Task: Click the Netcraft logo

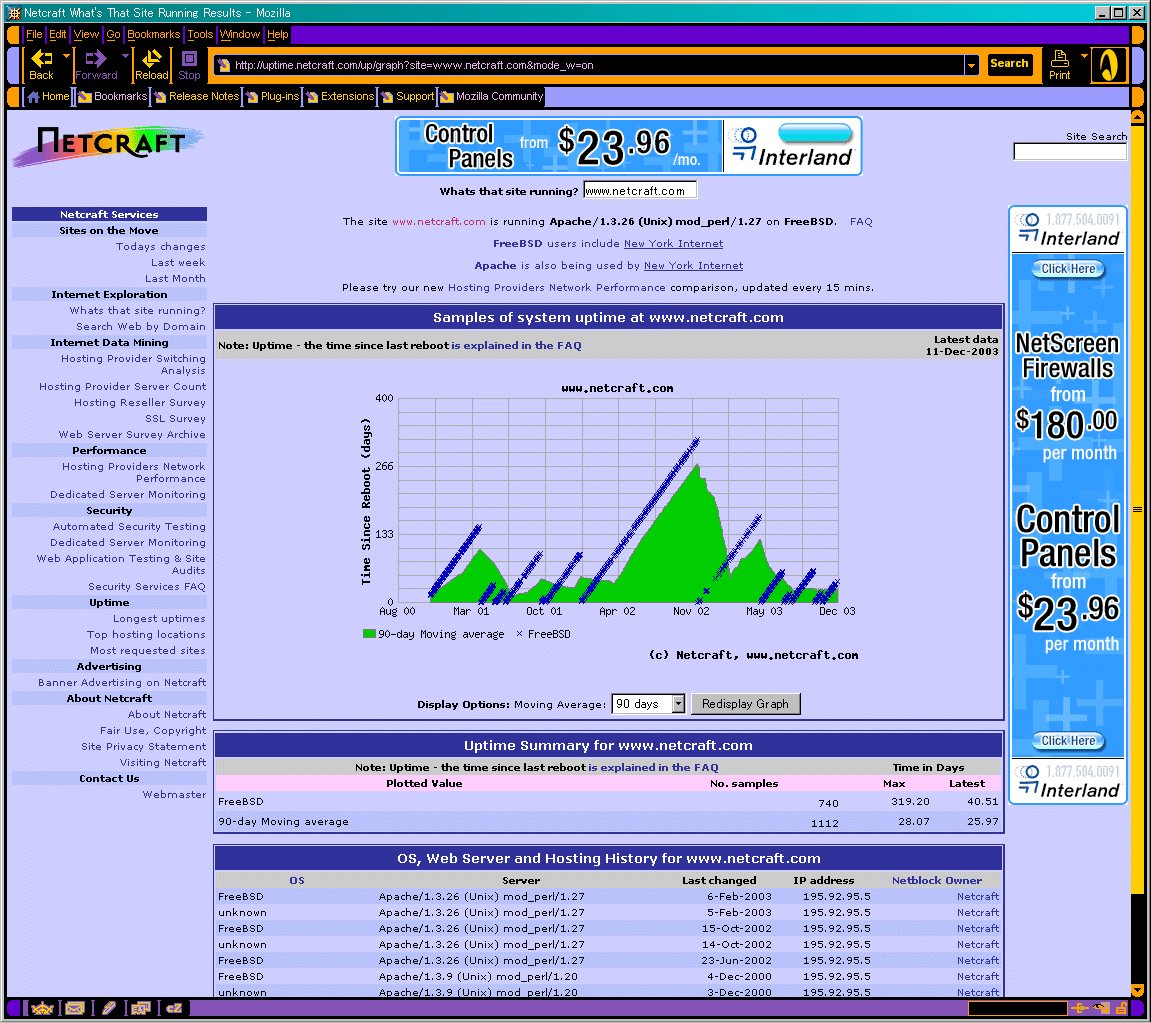Action: [109, 146]
